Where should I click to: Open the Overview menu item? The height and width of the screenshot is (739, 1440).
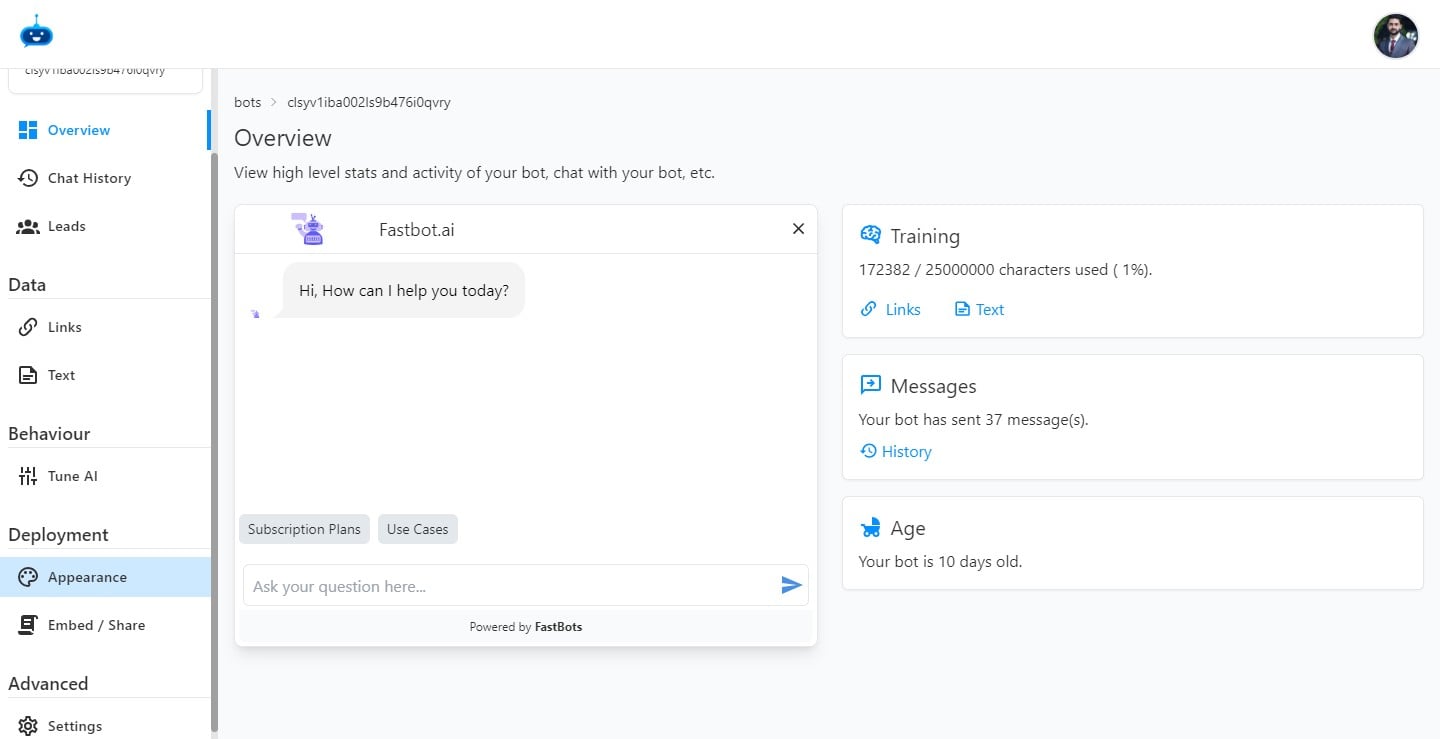(78, 130)
